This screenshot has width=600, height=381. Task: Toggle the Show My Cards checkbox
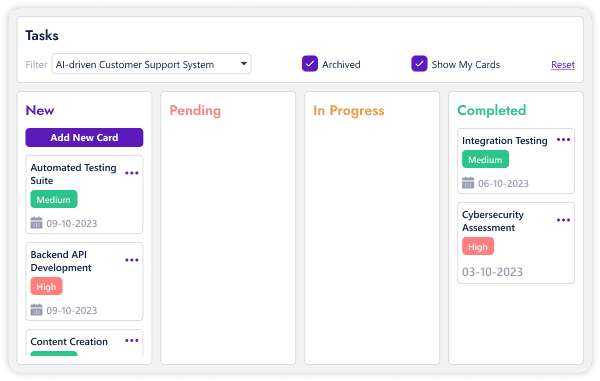[419, 64]
